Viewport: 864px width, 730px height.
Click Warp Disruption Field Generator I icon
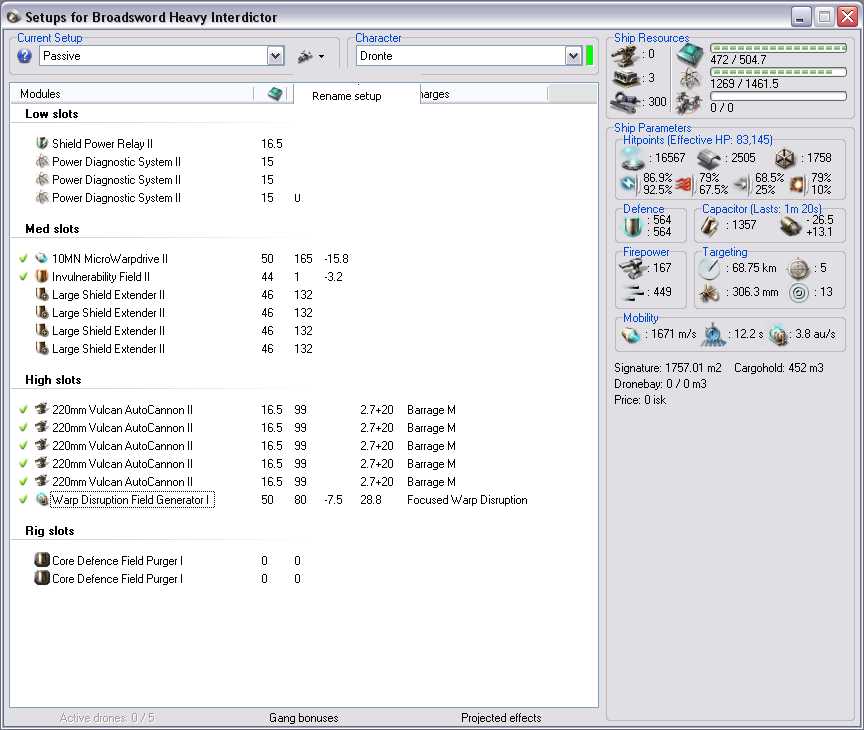[42, 500]
